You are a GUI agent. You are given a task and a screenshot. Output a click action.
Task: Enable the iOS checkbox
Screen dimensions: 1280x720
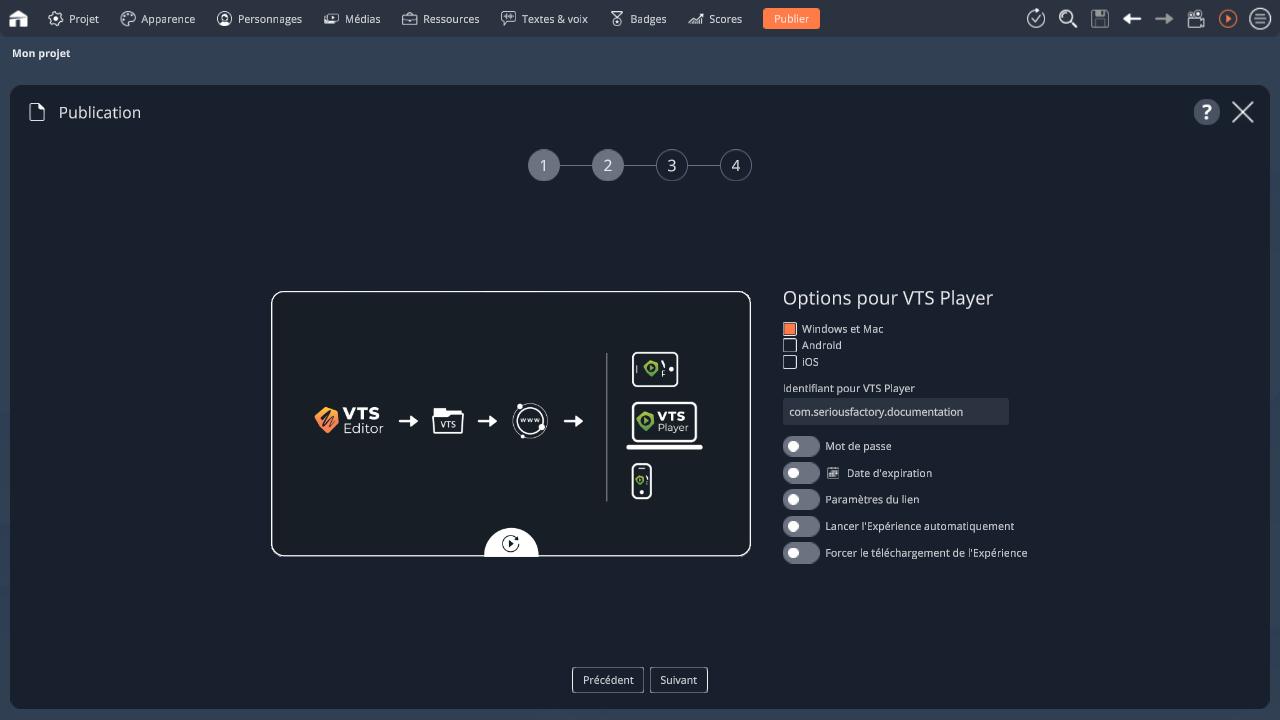790,362
